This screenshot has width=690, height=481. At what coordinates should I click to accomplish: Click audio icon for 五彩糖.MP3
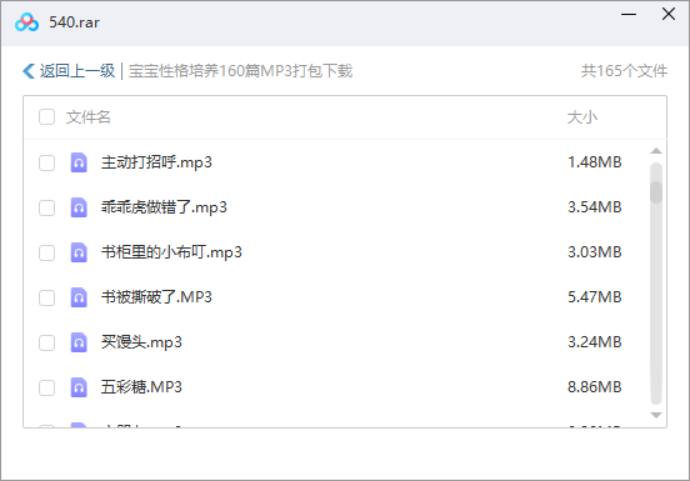[79, 388]
